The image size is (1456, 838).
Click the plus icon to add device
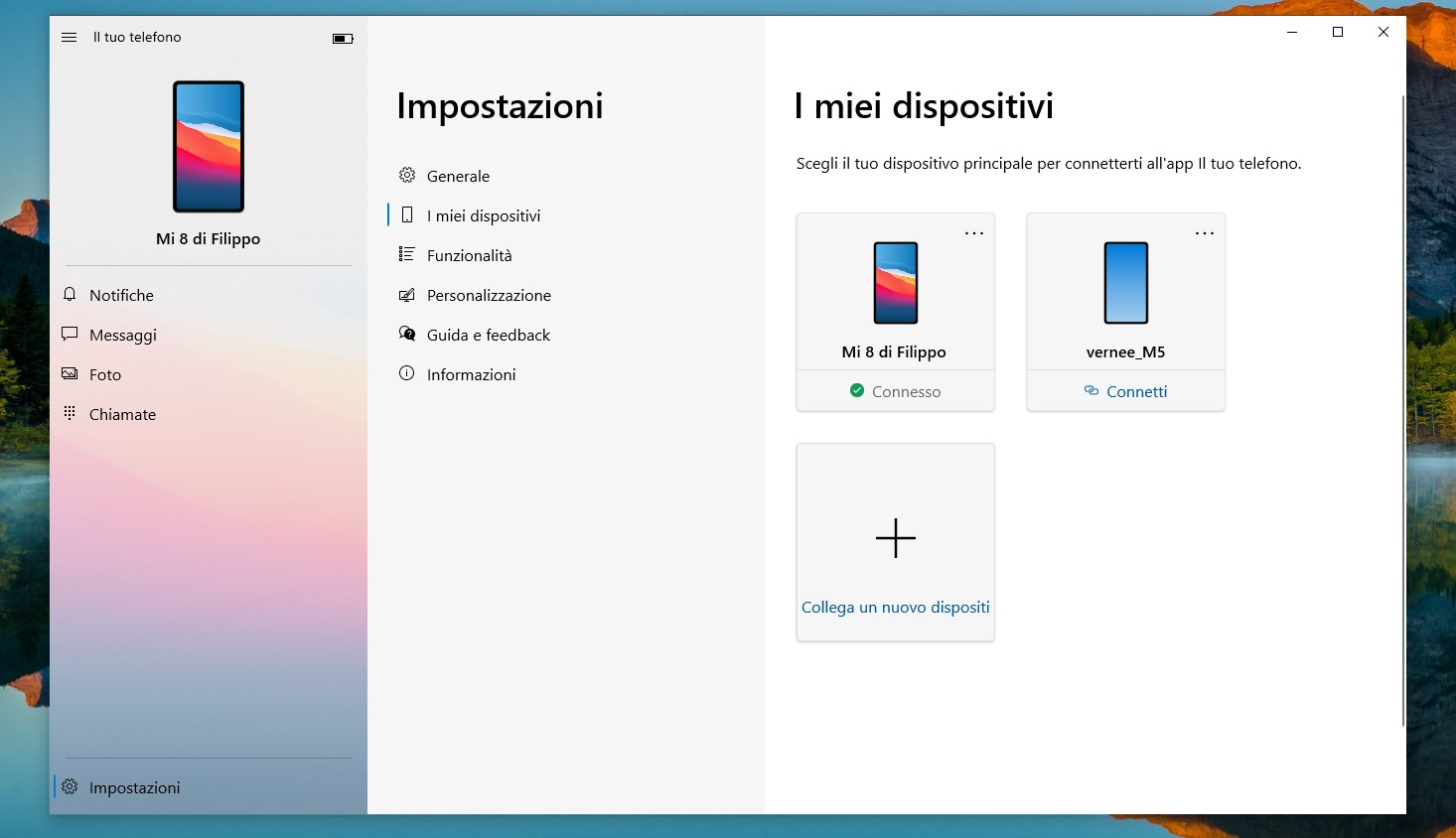click(896, 538)
